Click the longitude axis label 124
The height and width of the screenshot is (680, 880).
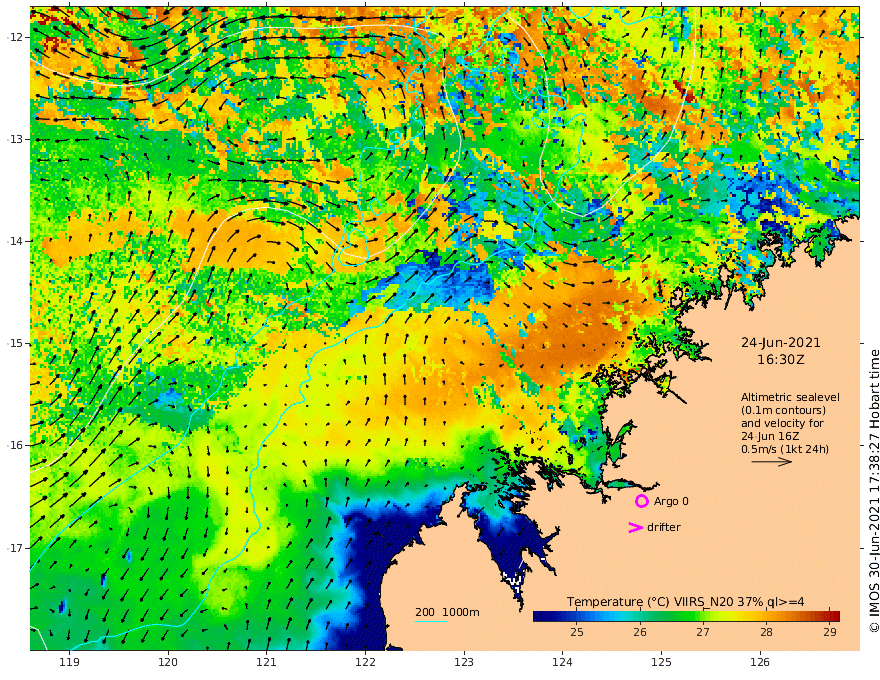(562, 662)
